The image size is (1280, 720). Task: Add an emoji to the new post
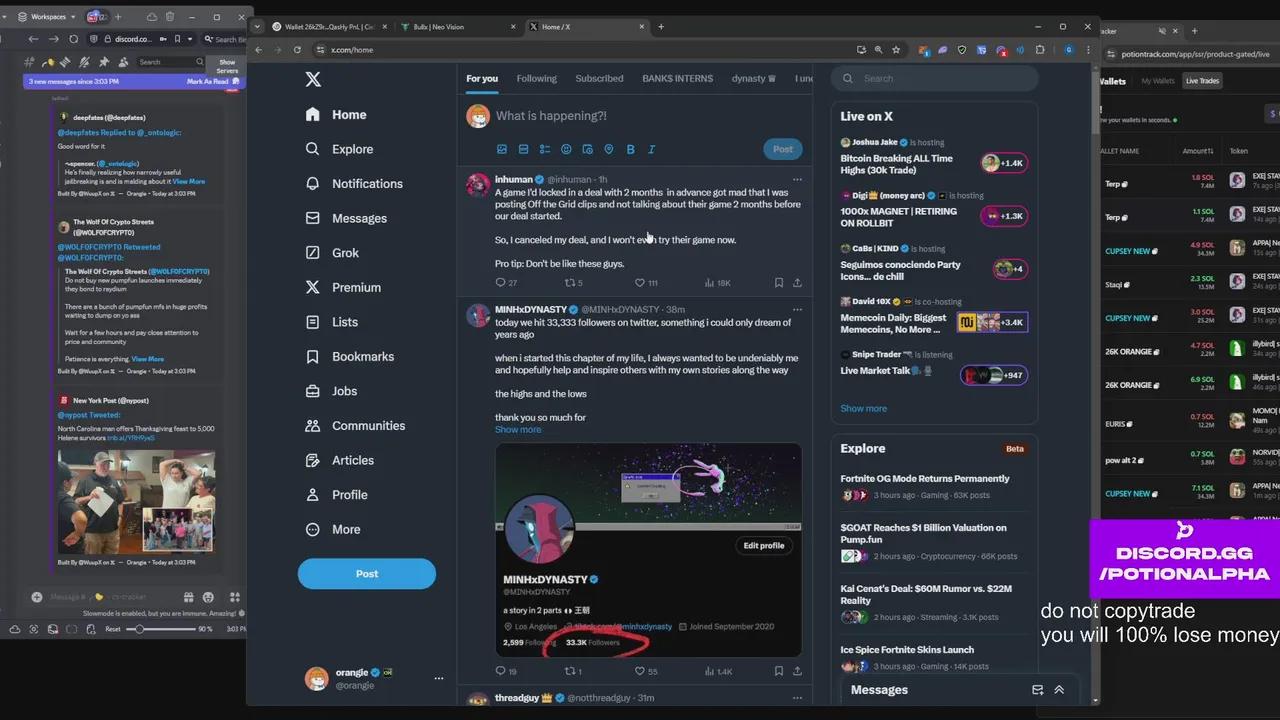(566, 149)
